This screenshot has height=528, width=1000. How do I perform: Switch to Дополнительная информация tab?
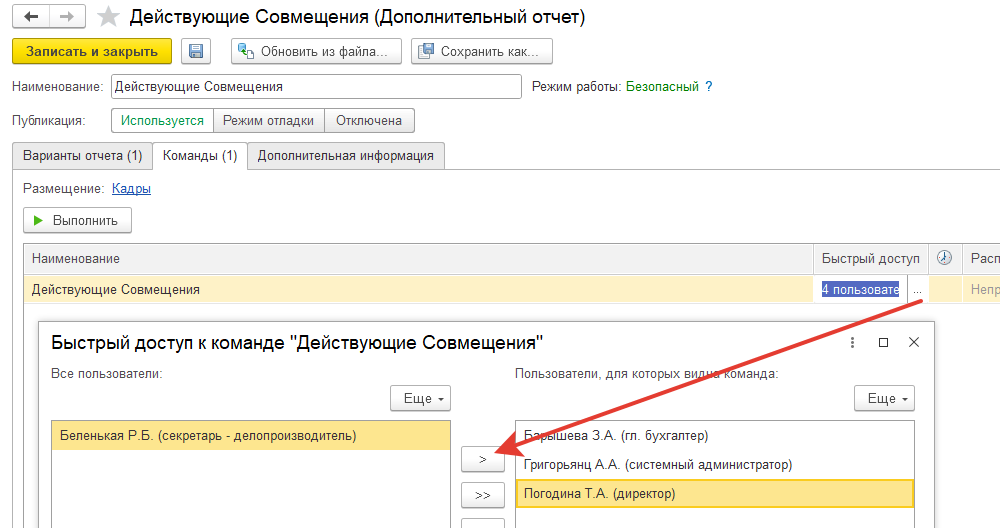346,156
